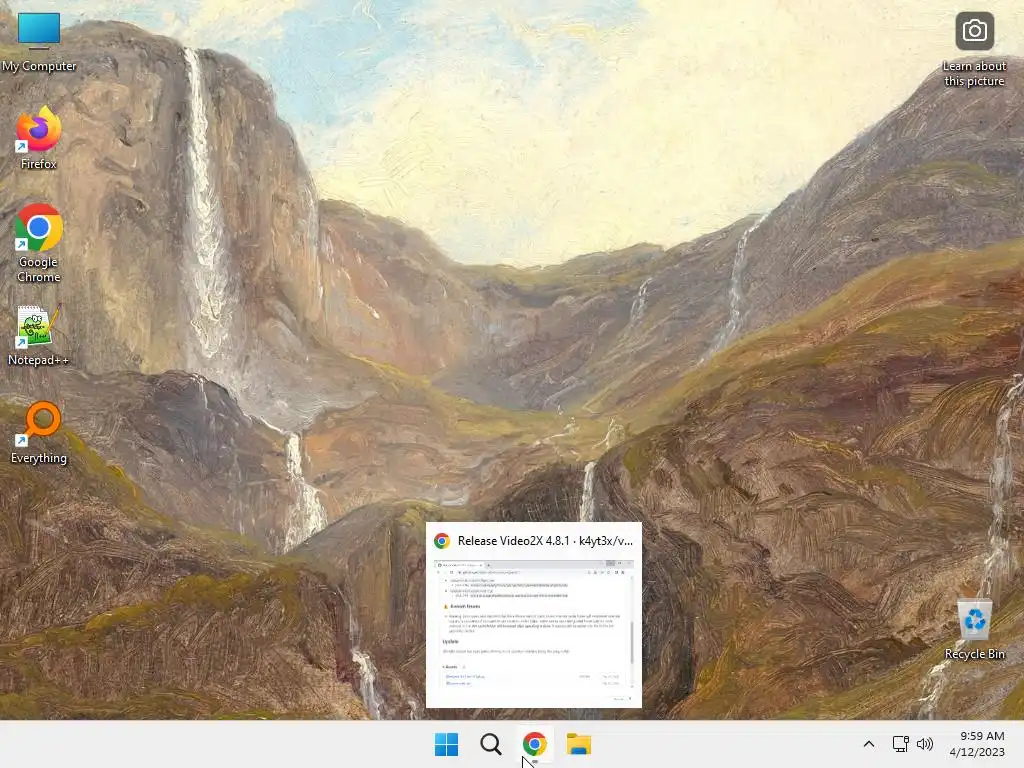Click the Learn about this picture icon
The image size is (1024, 768).
point(974,50)
